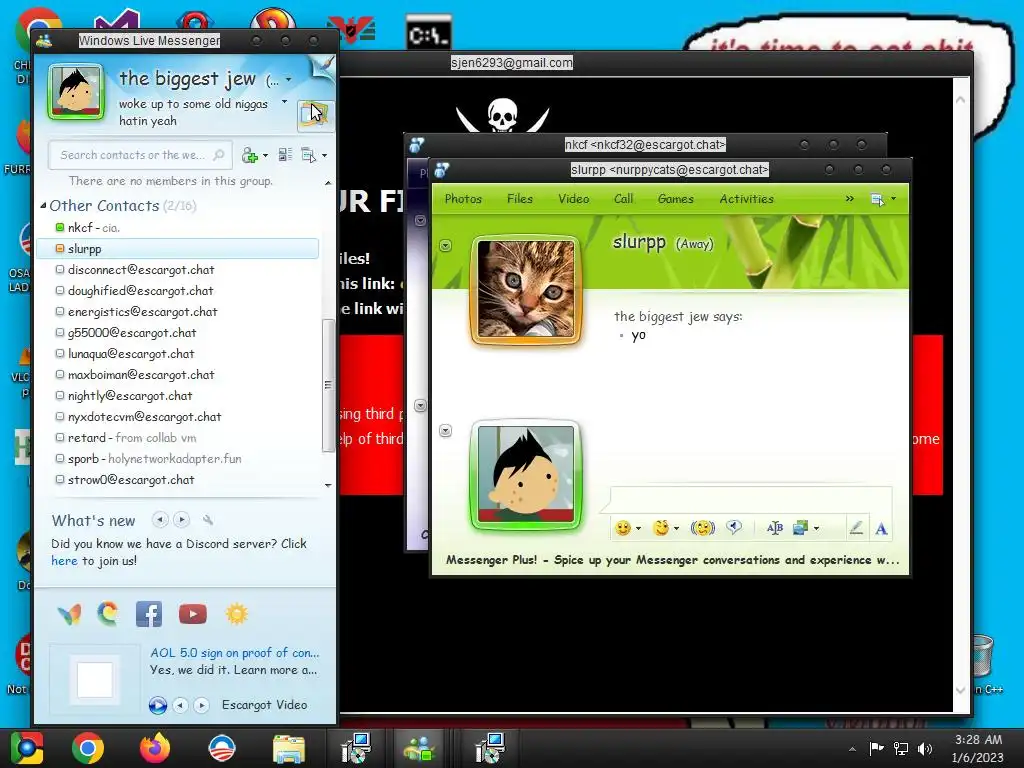Click the colorful C icon beside butterfly
Image resolution: width=1024 pixels, height=768 pixels.
coord(108,614)
